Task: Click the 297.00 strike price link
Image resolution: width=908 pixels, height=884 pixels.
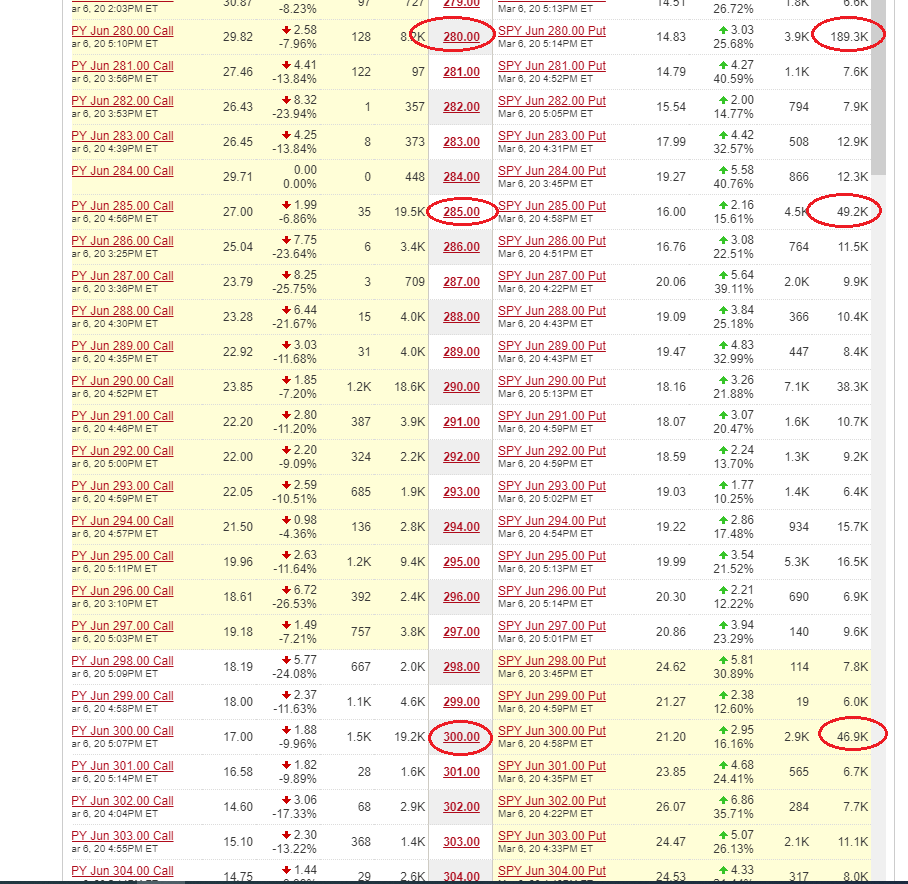Action: pos(462,632)
